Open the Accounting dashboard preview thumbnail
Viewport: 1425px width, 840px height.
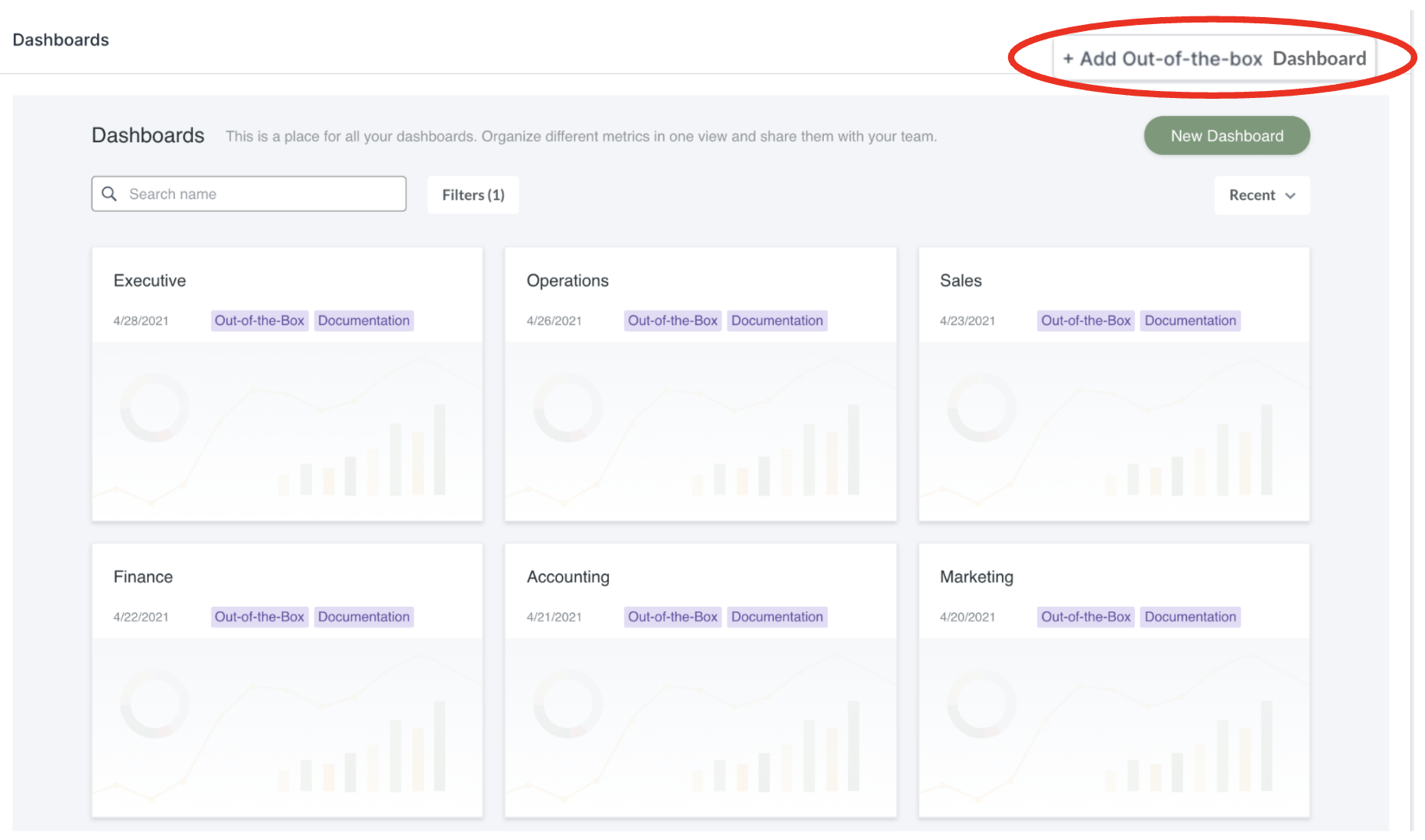700,727
